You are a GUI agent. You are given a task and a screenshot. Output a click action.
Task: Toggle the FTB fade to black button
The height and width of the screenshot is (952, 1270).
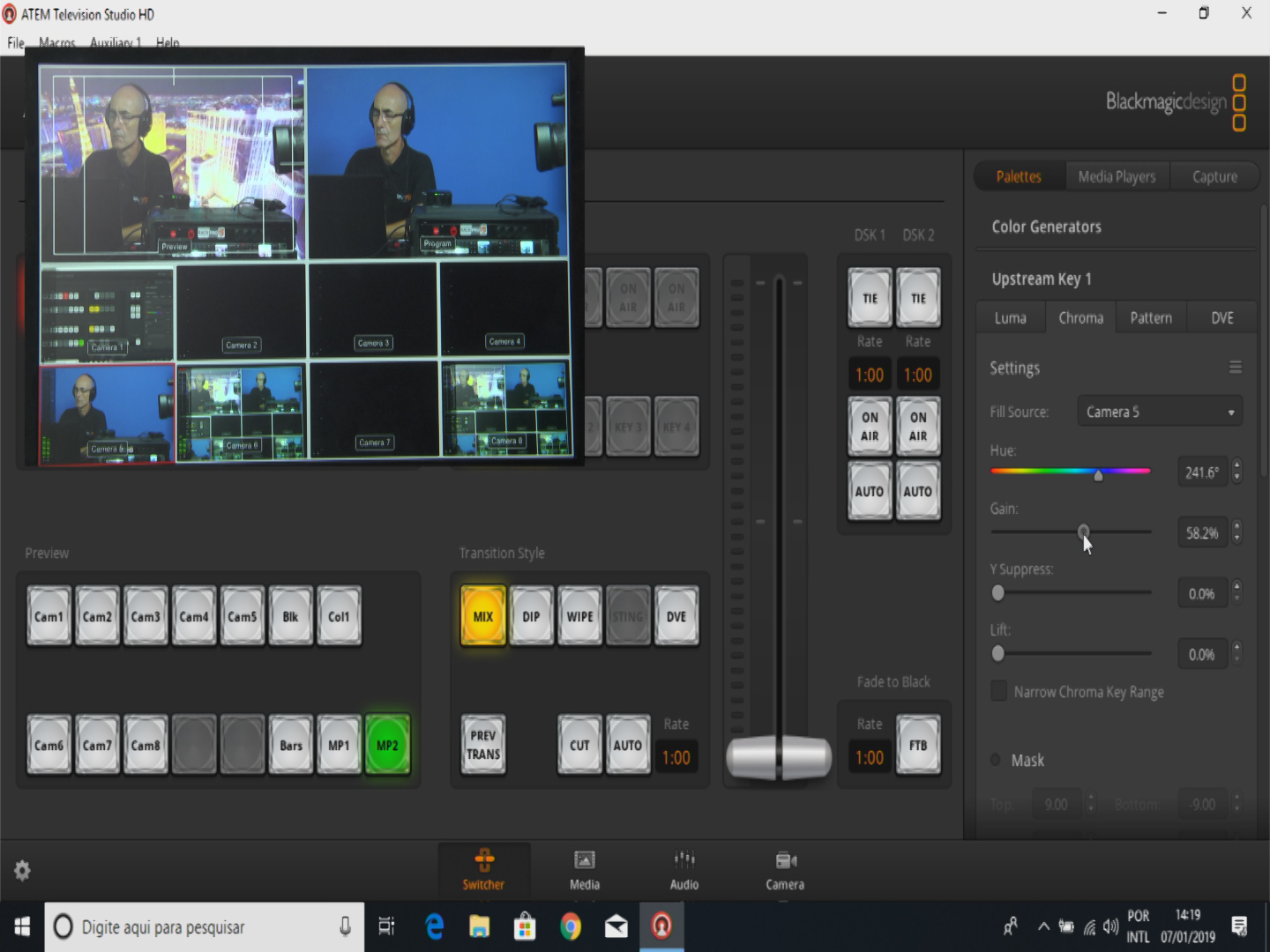pyautogui.click(x=918, y=745)
